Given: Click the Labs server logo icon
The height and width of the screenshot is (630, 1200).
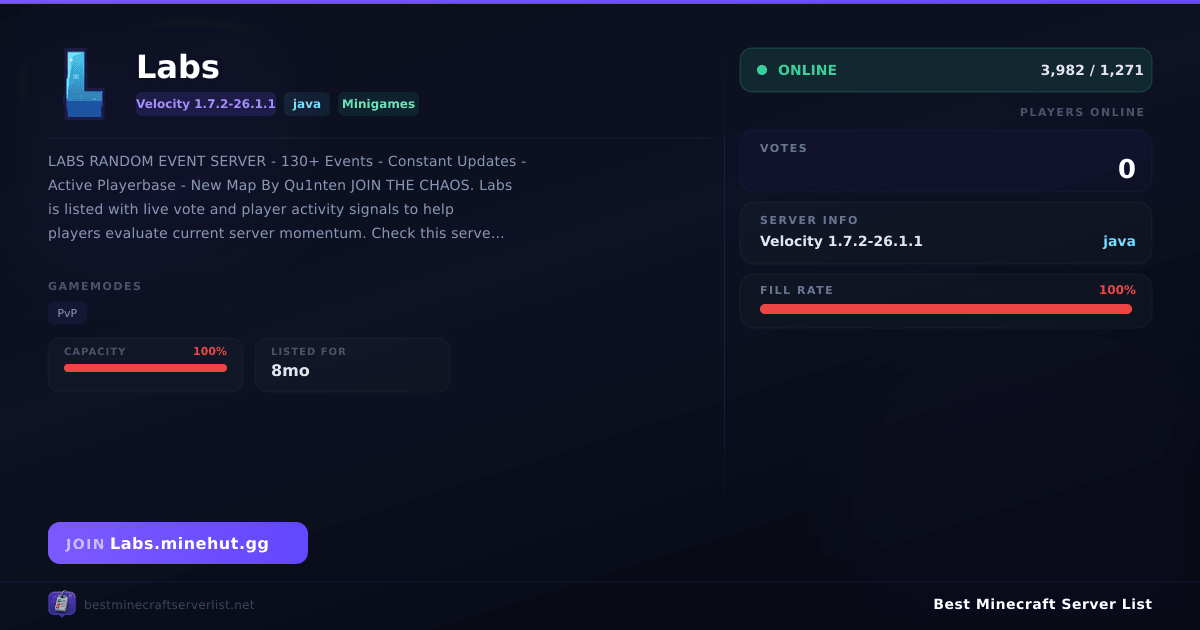Looking at the screenshot, I should pyautogui.click(x=84, y=84).
